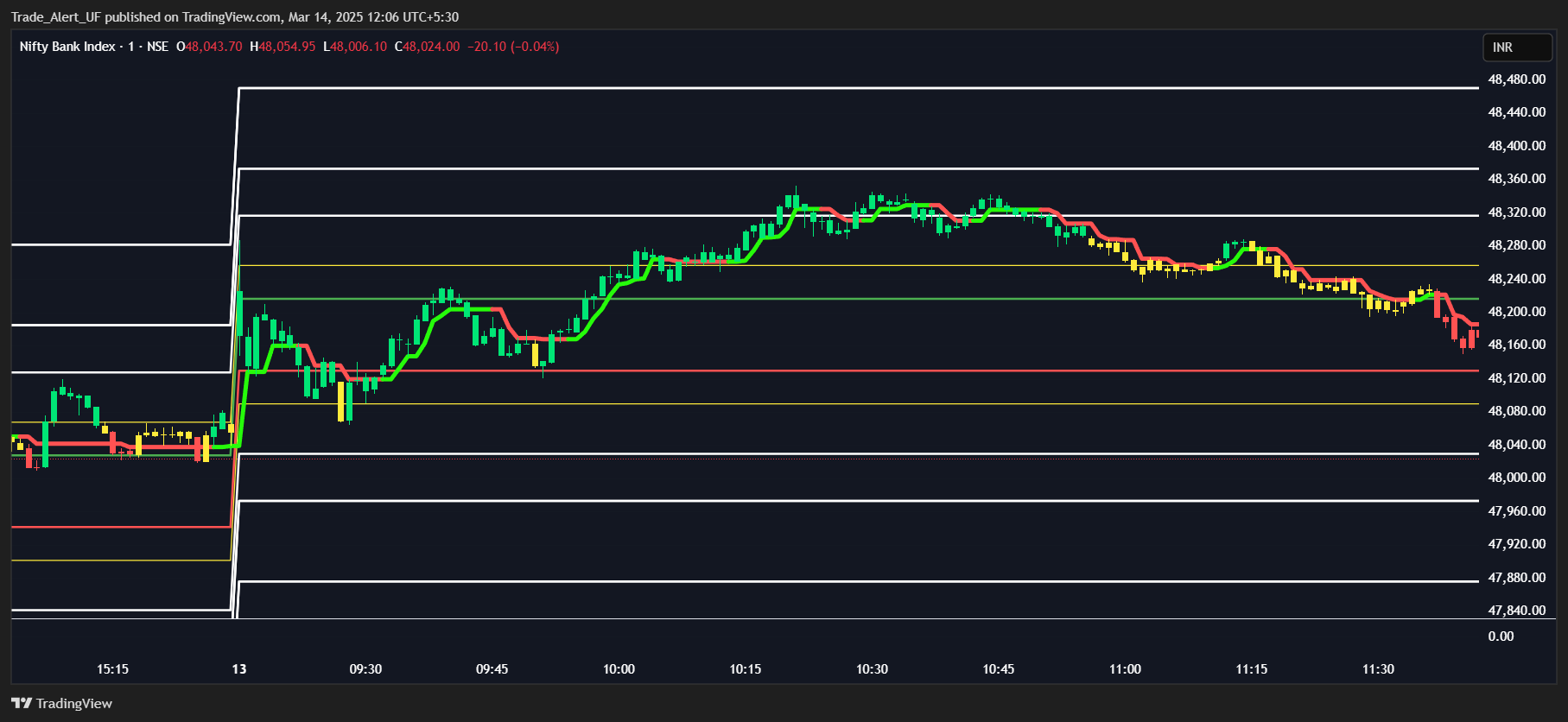The height and width of the screenshot is (722, 1568).
Task: Click the 48,040.00 price axis label
Action: pos(1516,445)
